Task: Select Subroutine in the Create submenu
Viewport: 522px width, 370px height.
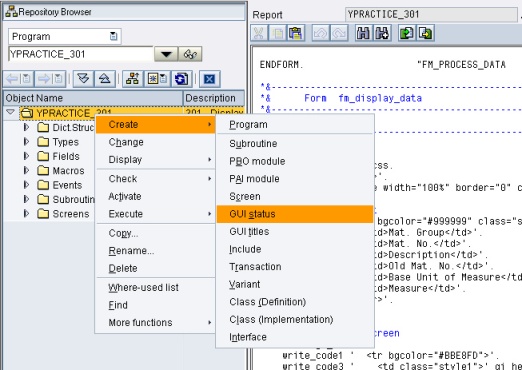Action: [295, 144]
